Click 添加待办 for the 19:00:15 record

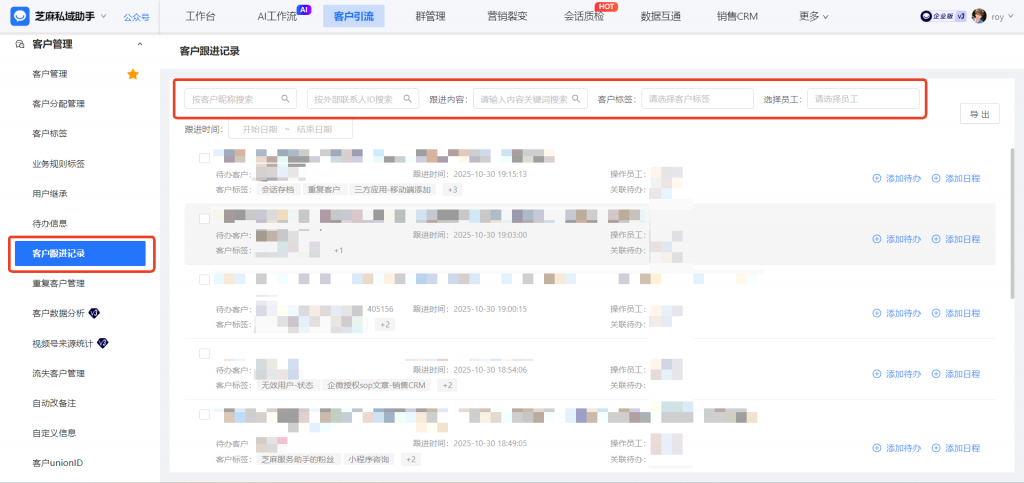(x=897, y=313)
